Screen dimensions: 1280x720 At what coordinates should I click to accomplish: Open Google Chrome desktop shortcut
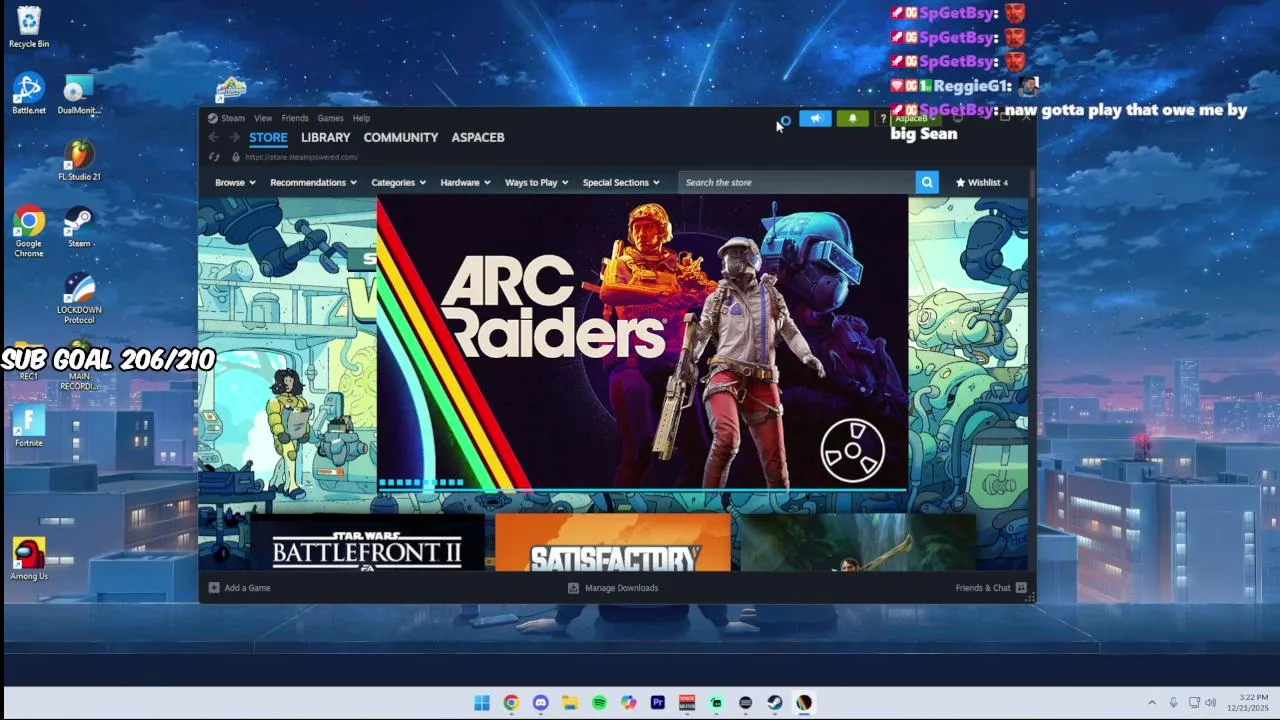click(x=29, y=231)
